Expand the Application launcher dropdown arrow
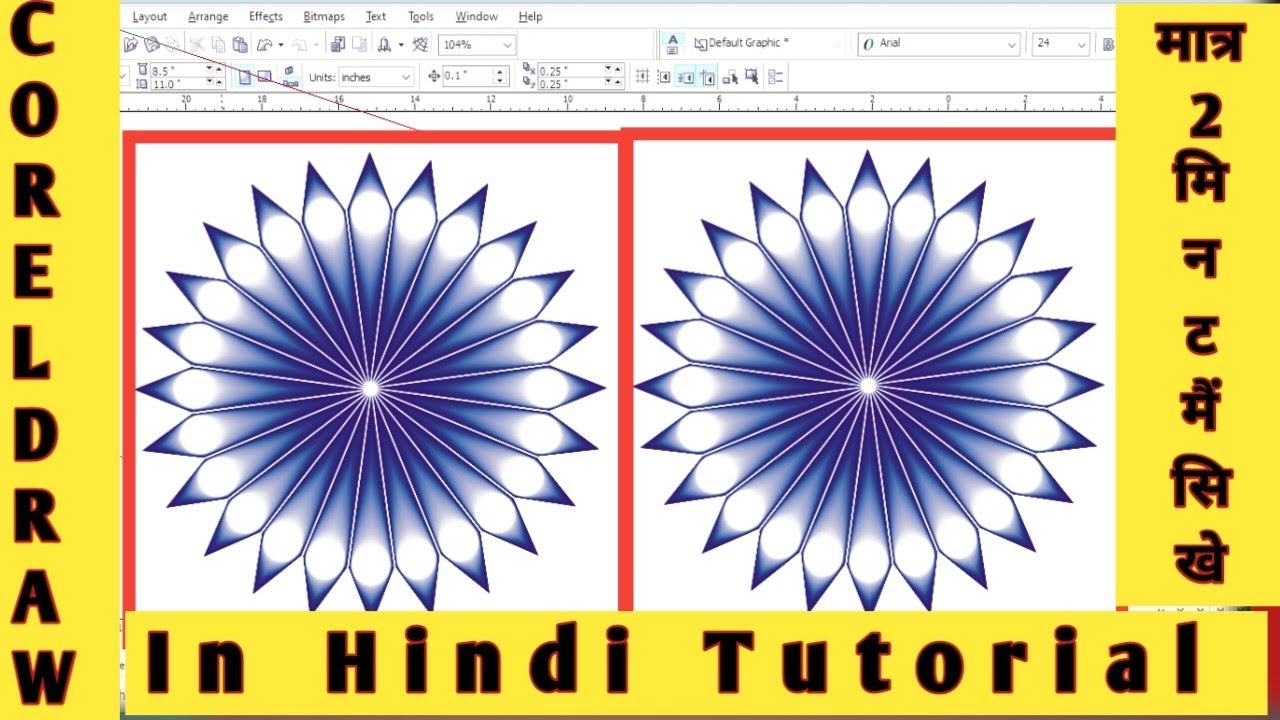Screen dimensions: 1280x720 401,44
